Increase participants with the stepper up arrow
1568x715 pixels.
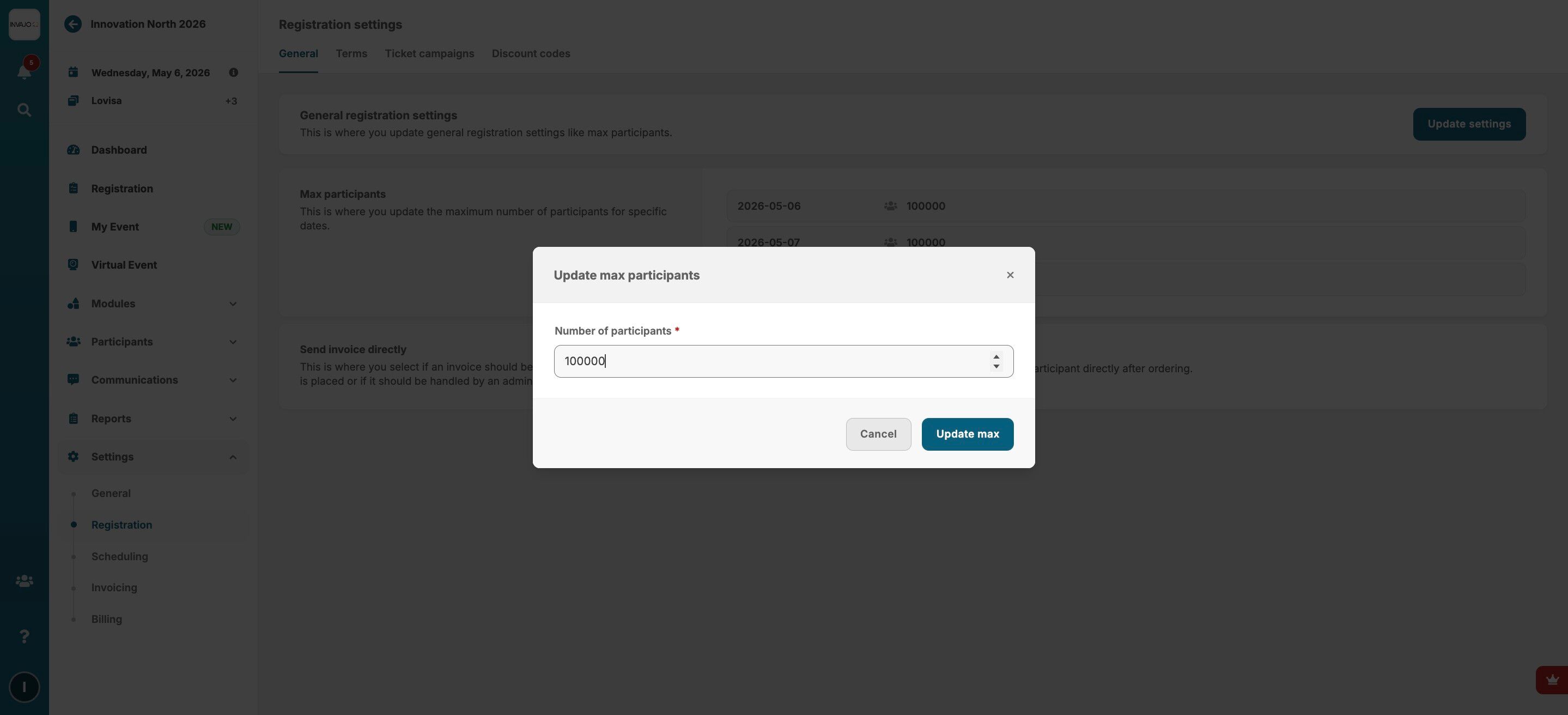pyautogui.click(x=996, y=357)
